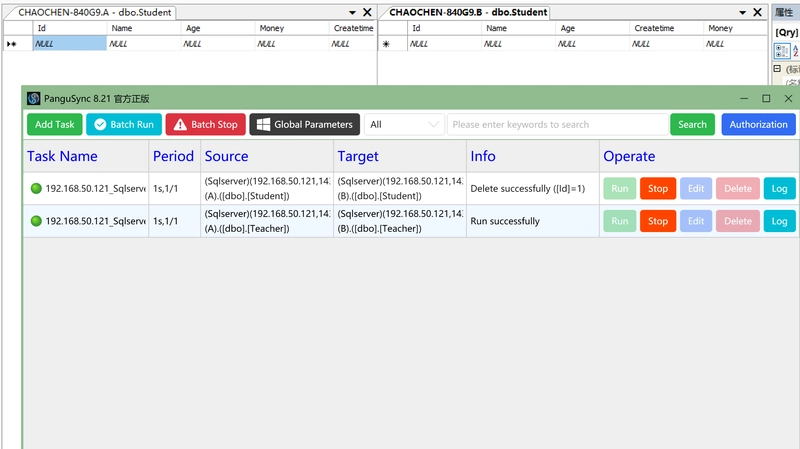Stop the Student sync task
800x449 pixels.
(x=658, y=188)
